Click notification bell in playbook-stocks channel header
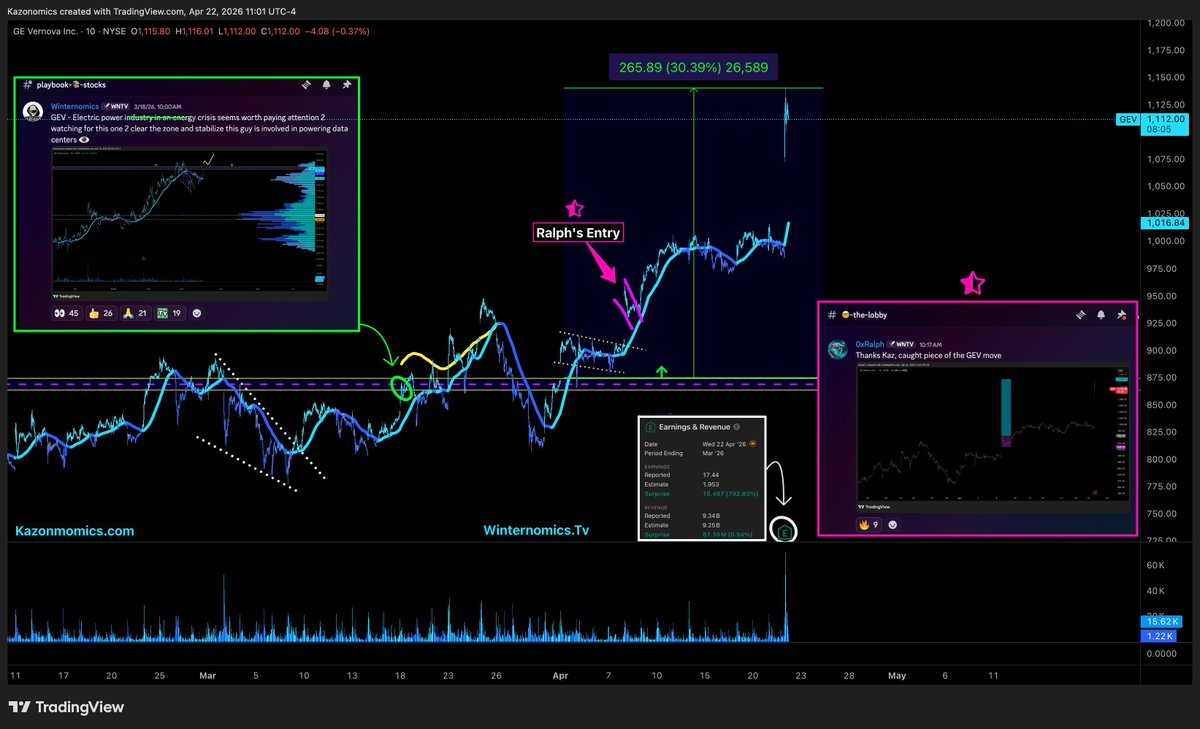The image size is (1200, 729). pyautogui.click(x=325, y=85)
